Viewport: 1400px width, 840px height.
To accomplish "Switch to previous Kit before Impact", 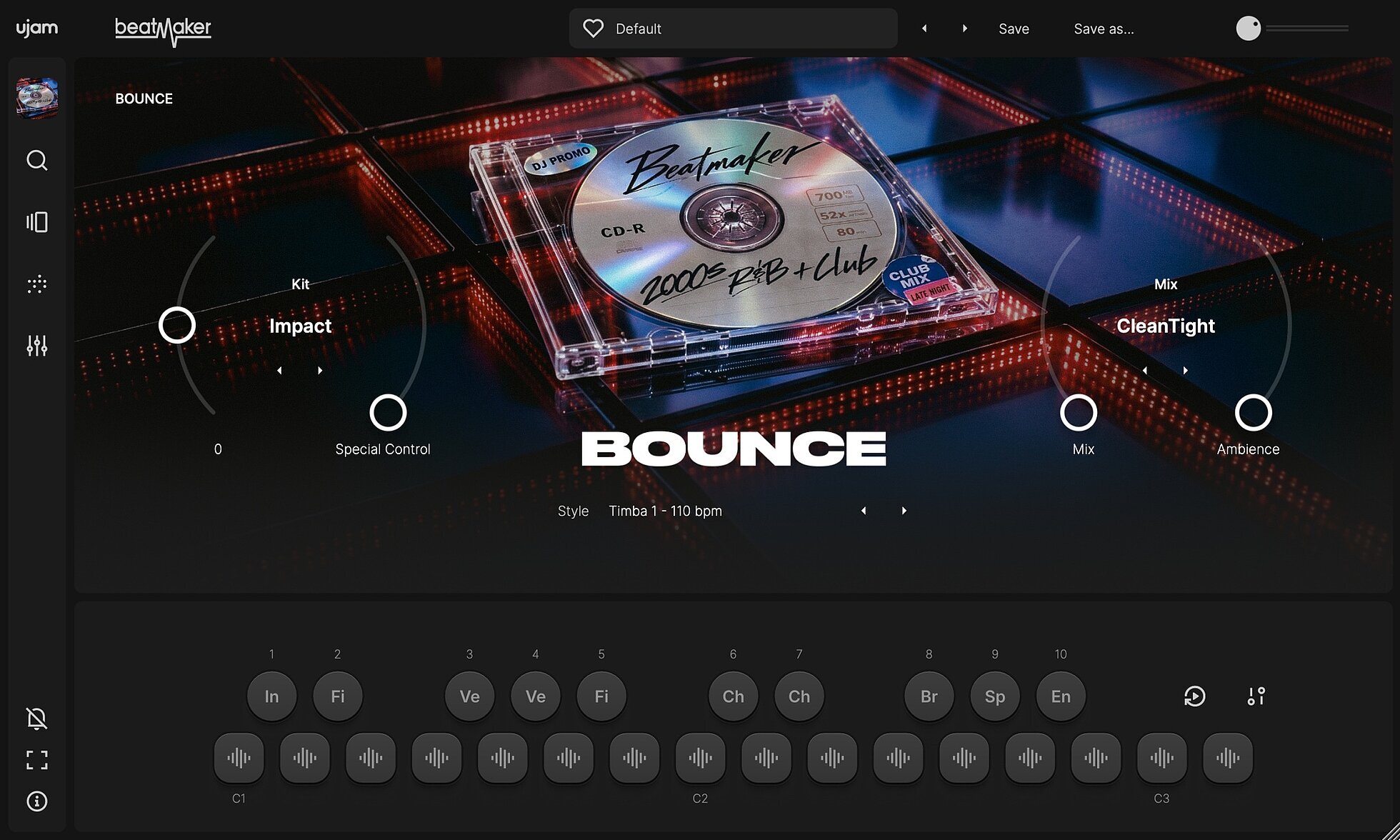I will pyautogui.click(x=279, y=371).
